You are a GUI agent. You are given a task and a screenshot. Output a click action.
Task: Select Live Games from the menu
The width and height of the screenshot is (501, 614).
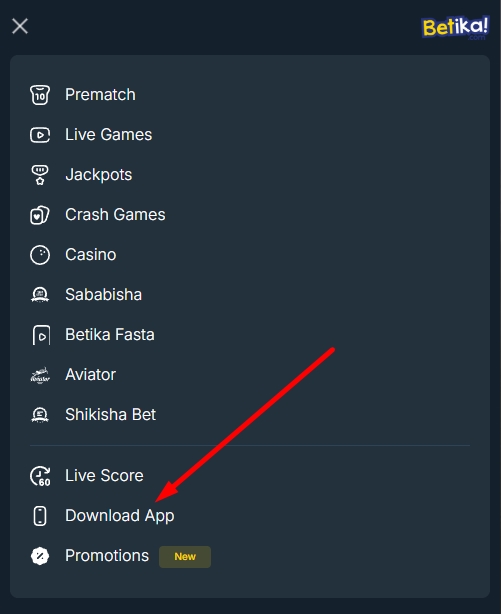109,135
